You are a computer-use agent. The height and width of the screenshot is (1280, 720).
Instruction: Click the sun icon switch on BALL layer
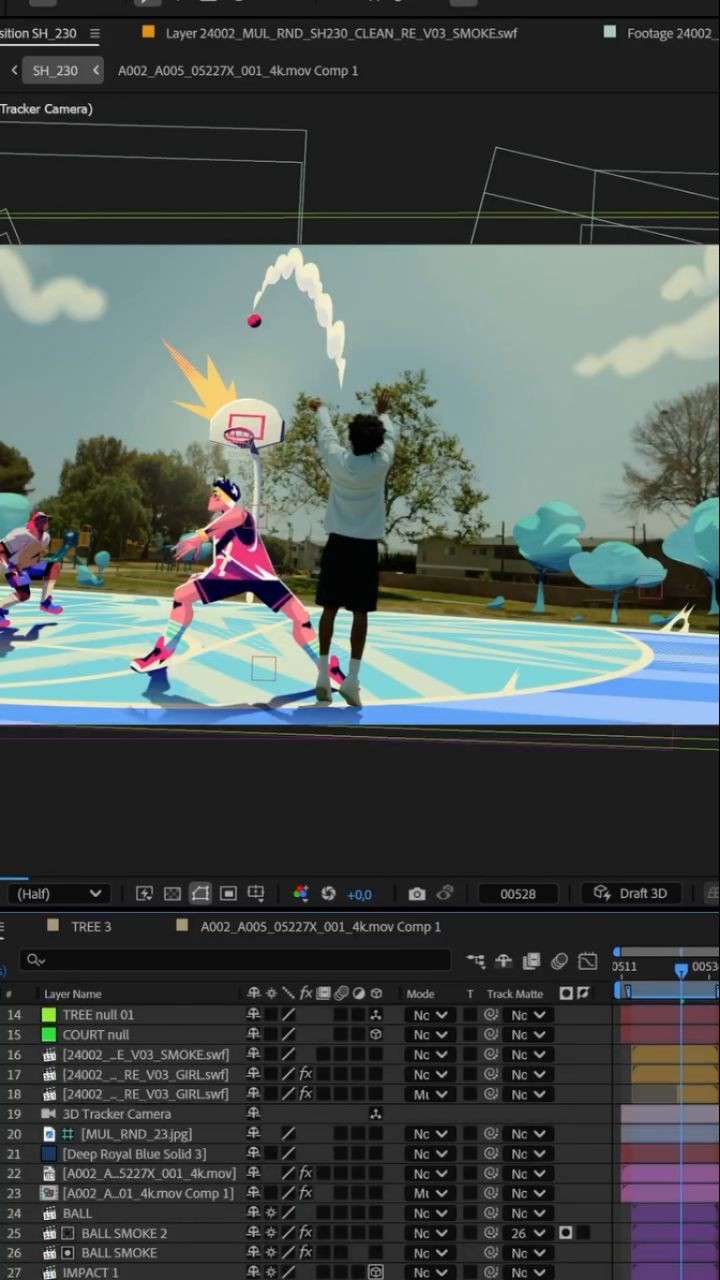pyautogui.click(x=270, y=1213)
